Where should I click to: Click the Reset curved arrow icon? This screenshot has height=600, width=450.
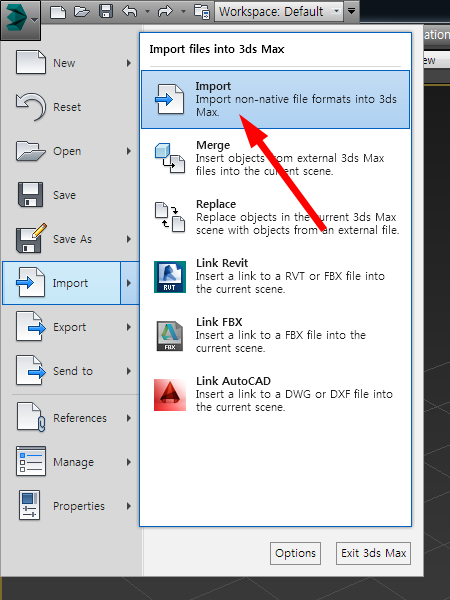[31, 107]
